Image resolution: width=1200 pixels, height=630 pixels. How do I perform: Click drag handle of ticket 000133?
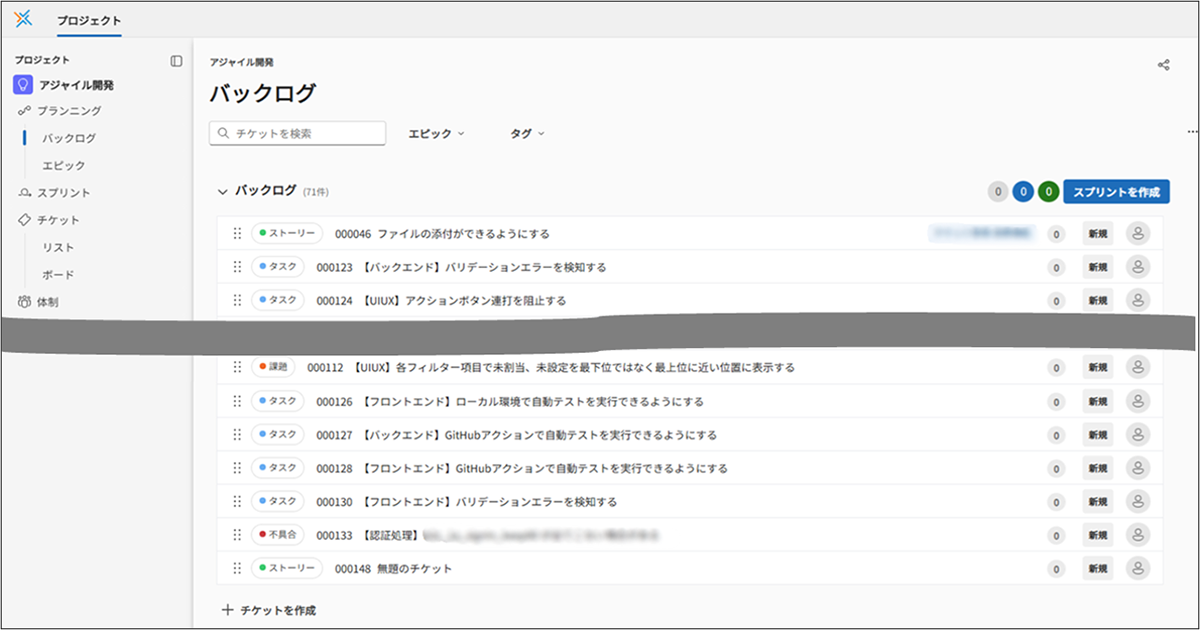click(x=237, y=535)
